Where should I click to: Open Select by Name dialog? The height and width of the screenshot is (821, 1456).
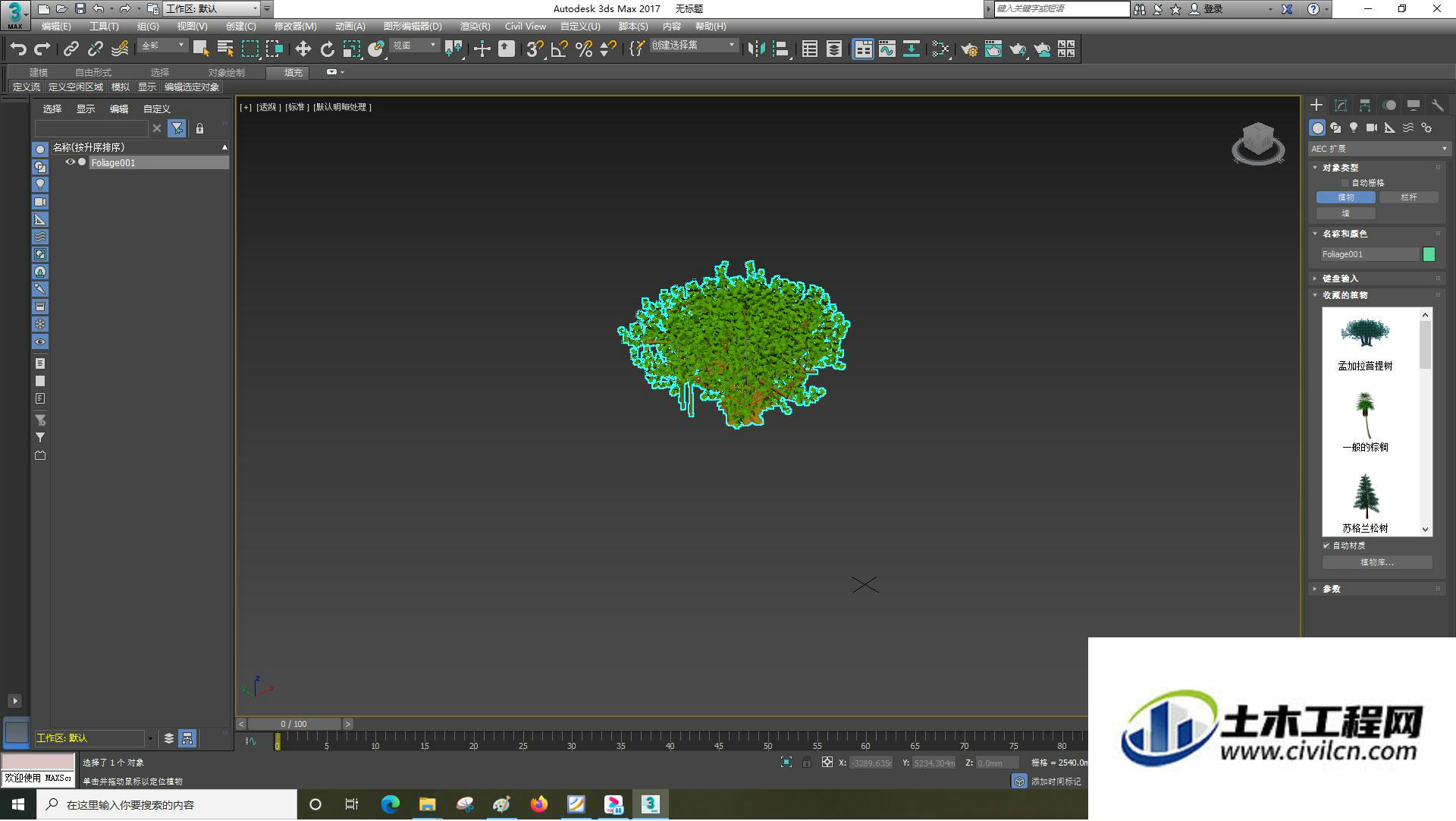point(225,49)
